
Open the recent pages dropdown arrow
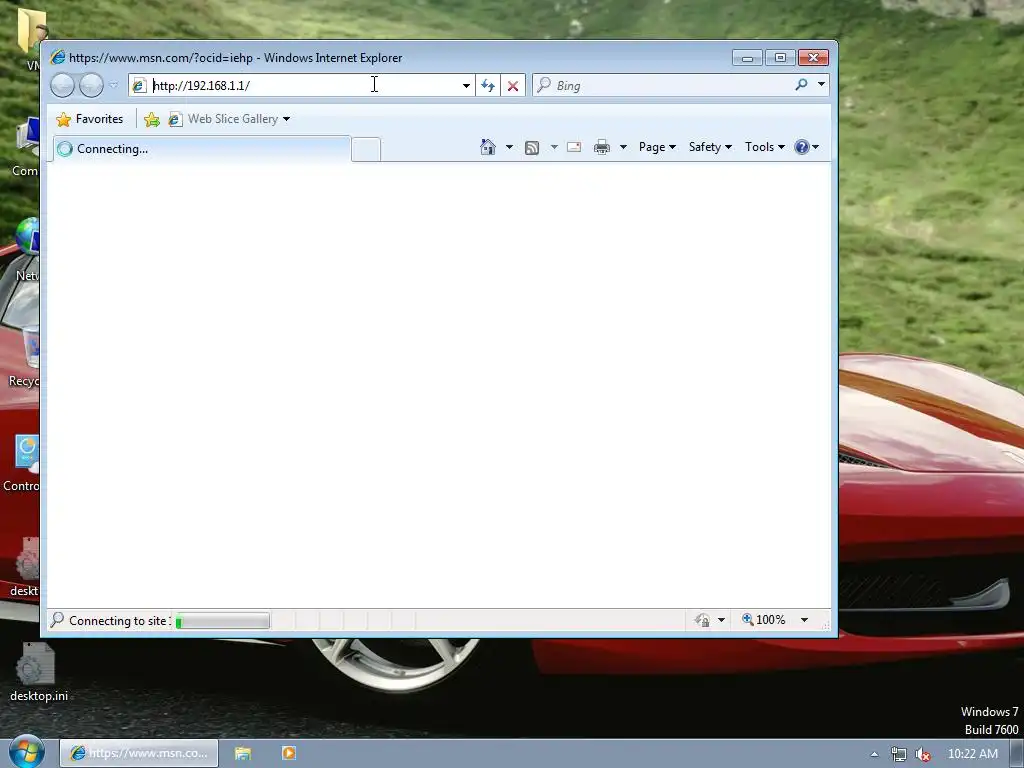114,86
